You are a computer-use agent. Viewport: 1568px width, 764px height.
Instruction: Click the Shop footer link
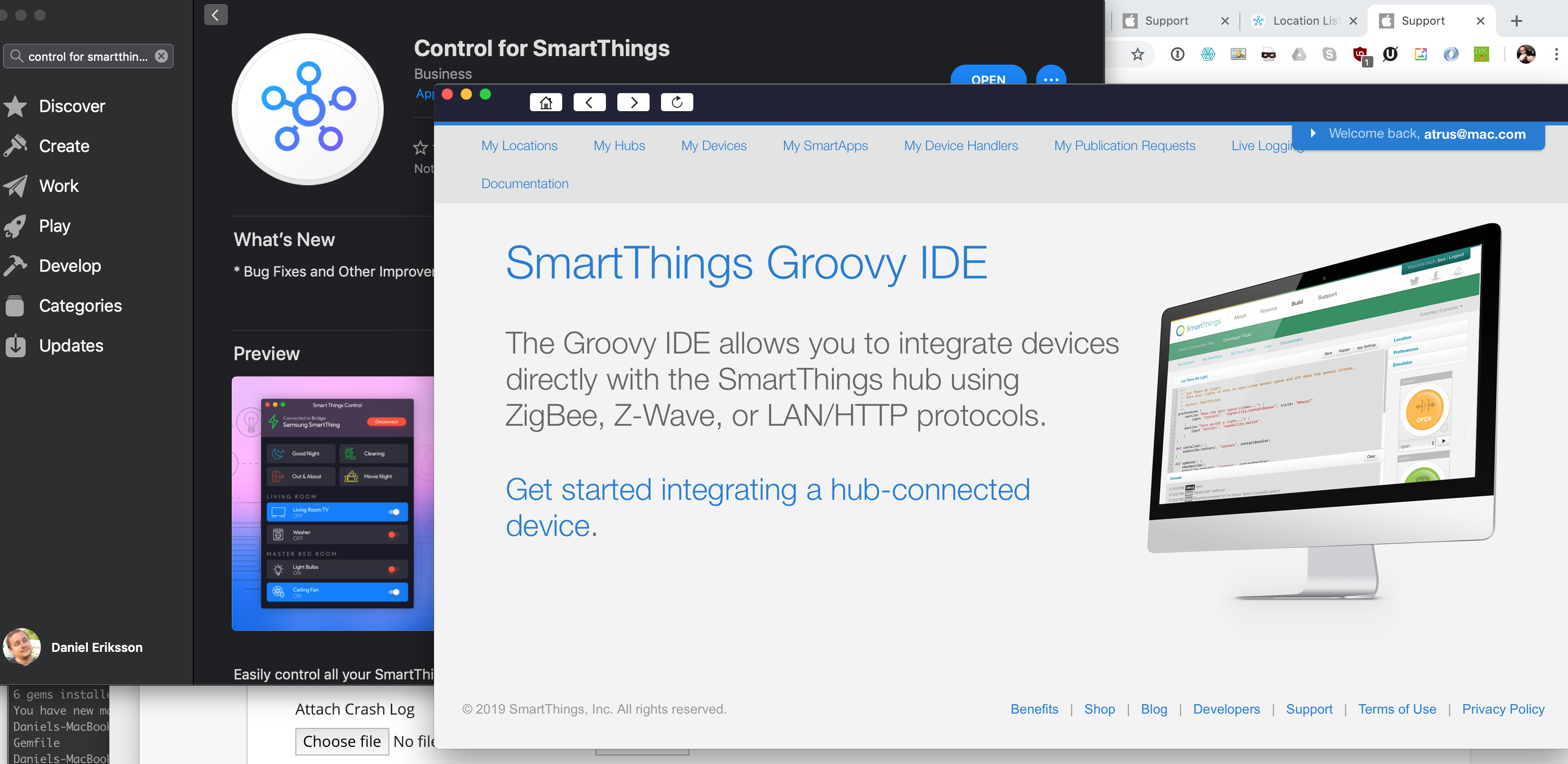pyautogui.click(x=1099, y=709)
